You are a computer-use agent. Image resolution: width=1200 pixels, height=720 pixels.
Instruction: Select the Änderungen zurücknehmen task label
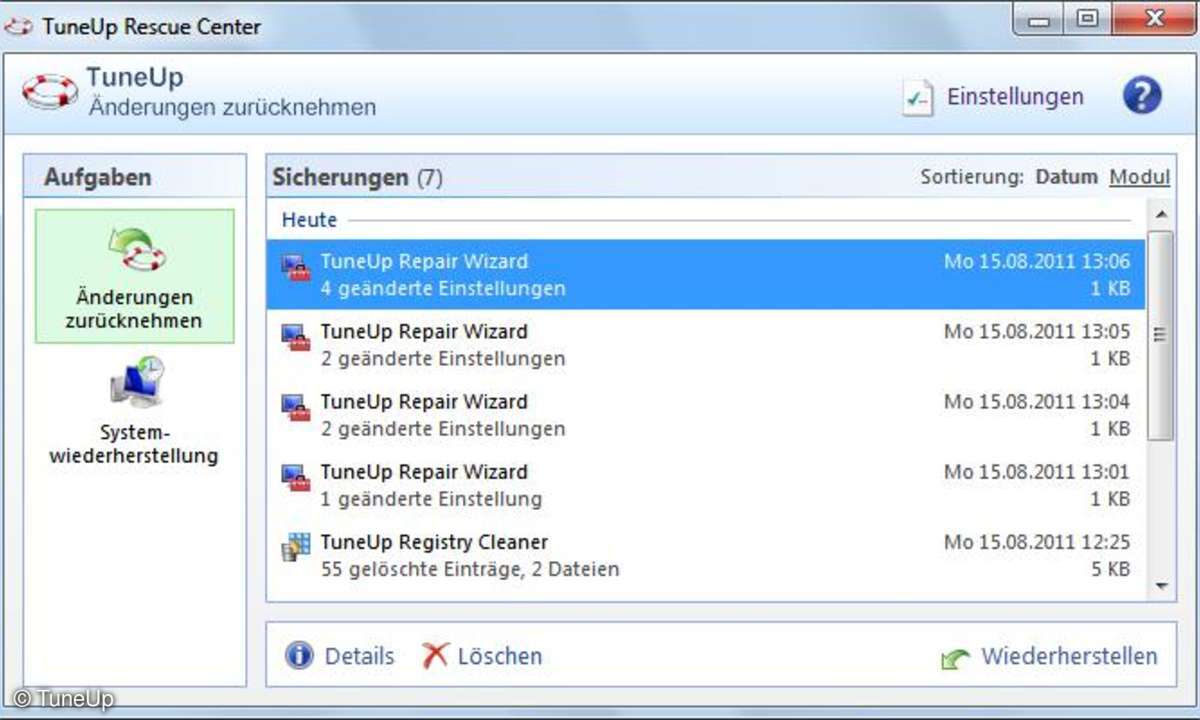point(135,309)
